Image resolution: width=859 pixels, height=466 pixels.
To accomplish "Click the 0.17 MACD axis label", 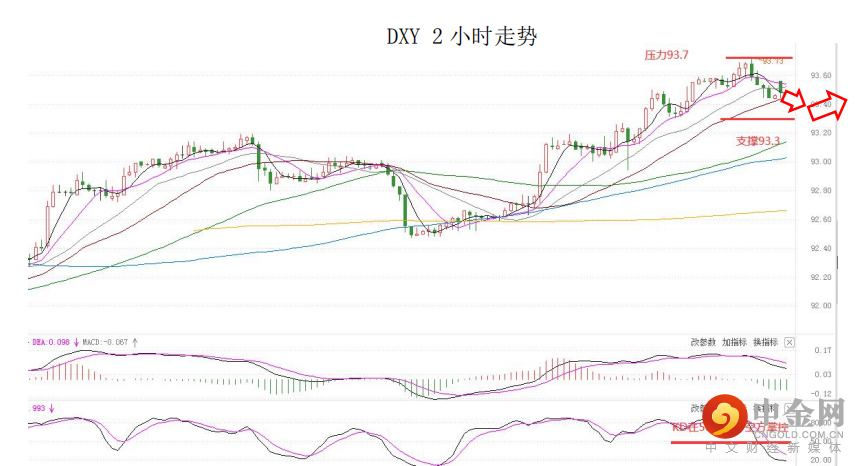I will pyautogui.click(x=823, y=350).
